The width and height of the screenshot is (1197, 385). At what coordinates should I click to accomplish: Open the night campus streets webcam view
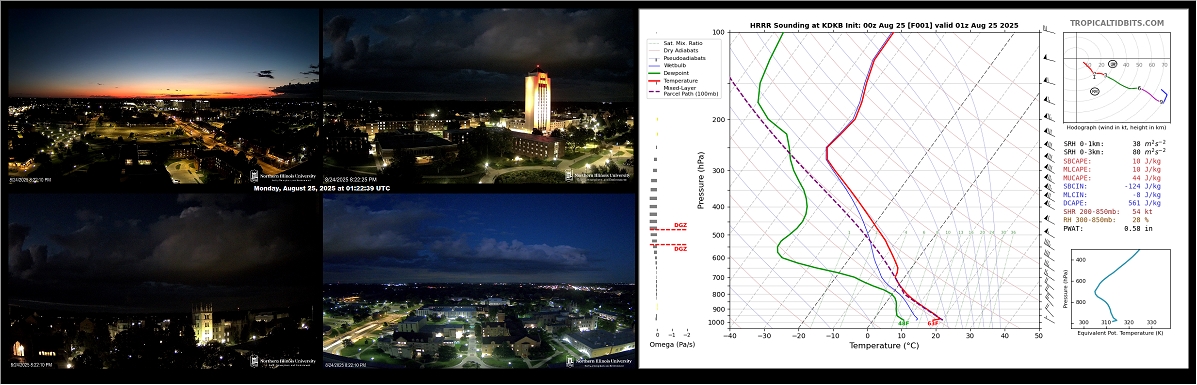click(x=479, y=282)
